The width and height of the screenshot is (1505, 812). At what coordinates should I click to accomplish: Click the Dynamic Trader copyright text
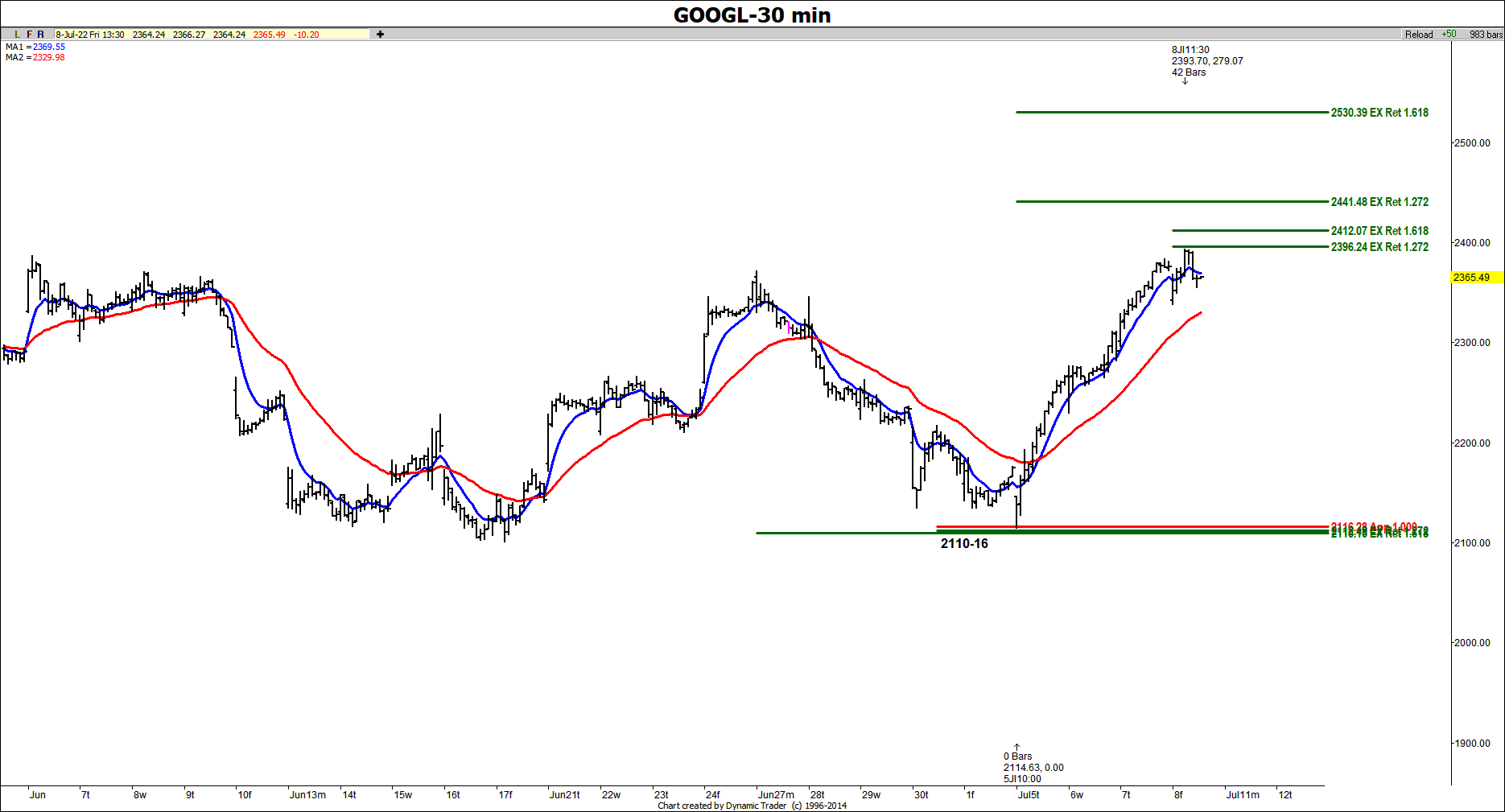(752, 806)
